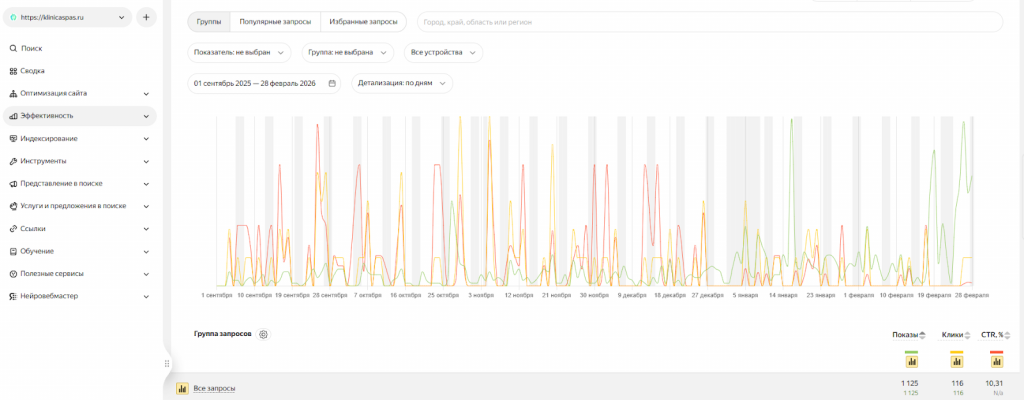
Task: Click the 10,31 CTR value
Action: point(993,382)
